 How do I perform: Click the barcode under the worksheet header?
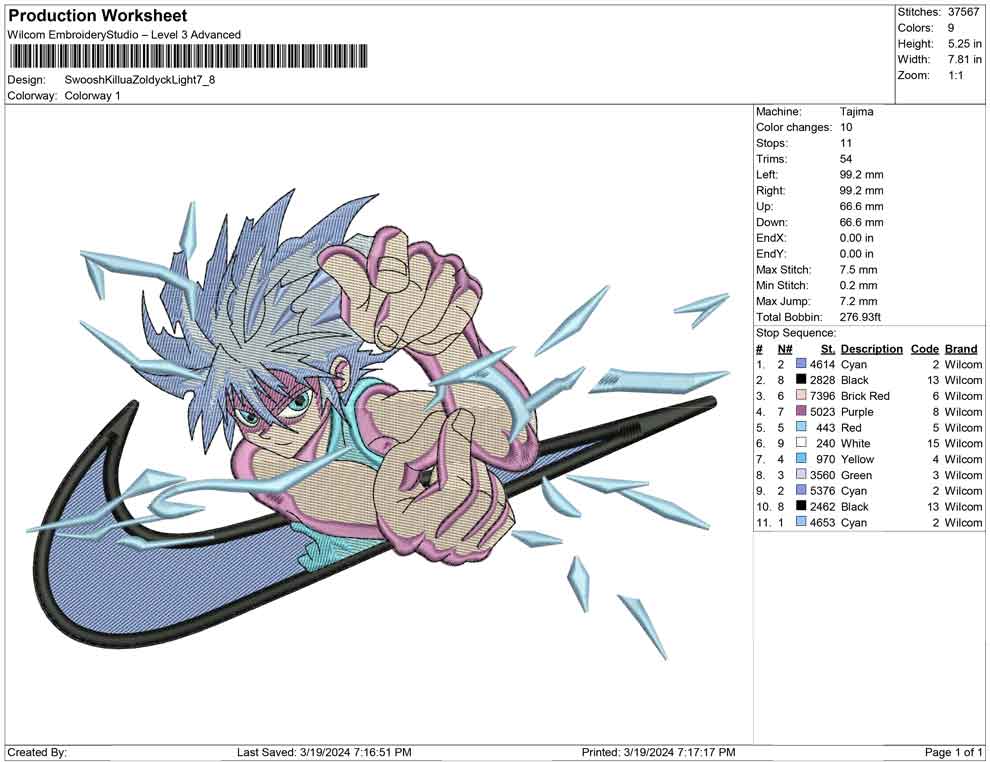click(188, 56)
